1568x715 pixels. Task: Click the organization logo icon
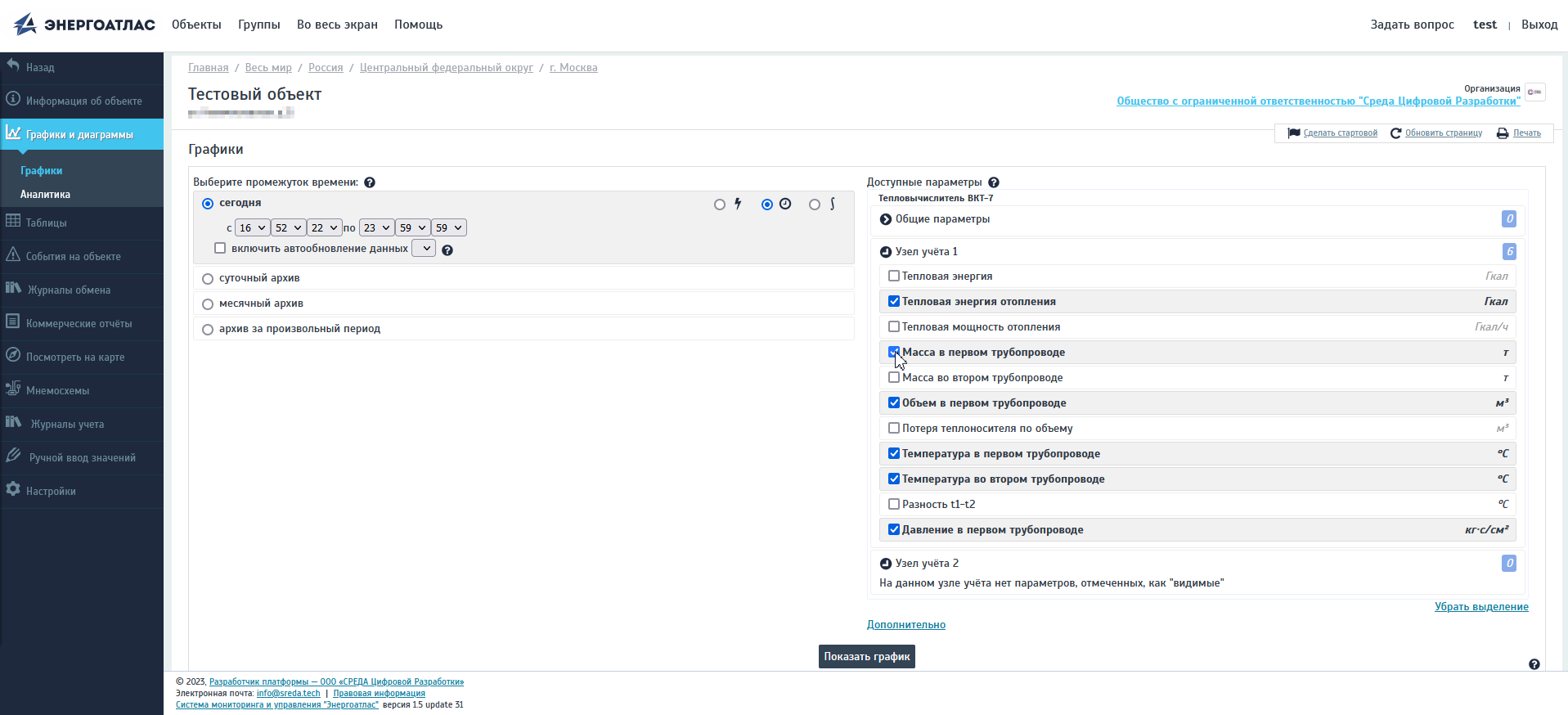(1535, 92)
